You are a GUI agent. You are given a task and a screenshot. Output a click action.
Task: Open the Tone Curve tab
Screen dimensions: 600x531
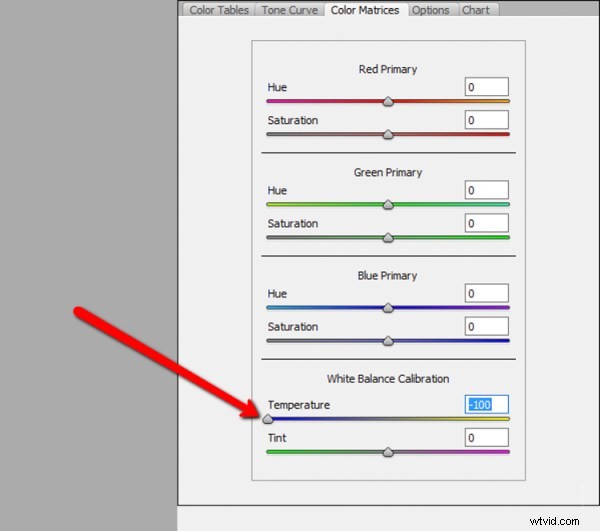[290, 10]
